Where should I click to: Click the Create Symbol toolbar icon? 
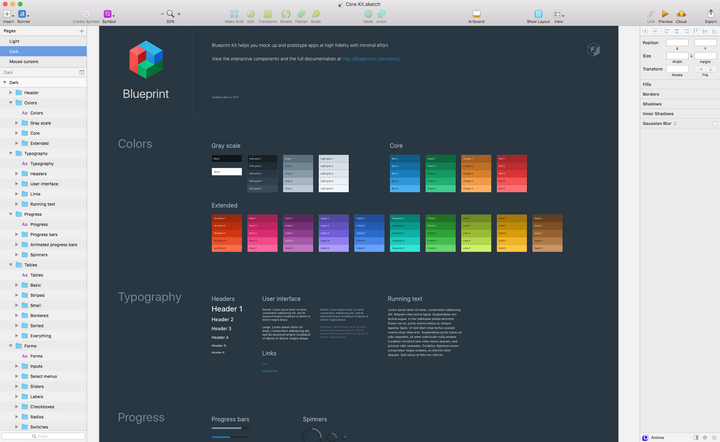coord(86,14)
